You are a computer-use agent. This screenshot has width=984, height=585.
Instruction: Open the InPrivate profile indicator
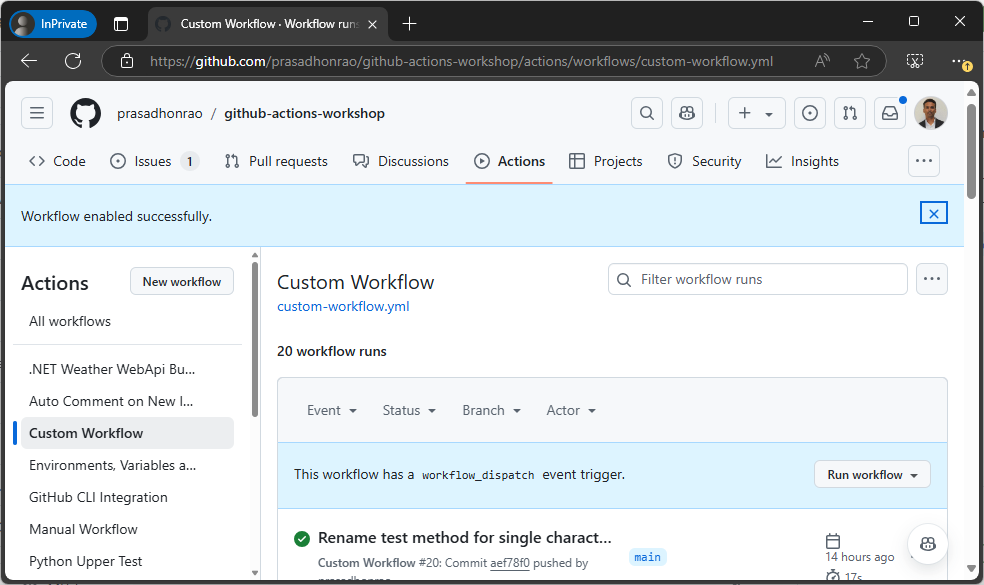53,24
